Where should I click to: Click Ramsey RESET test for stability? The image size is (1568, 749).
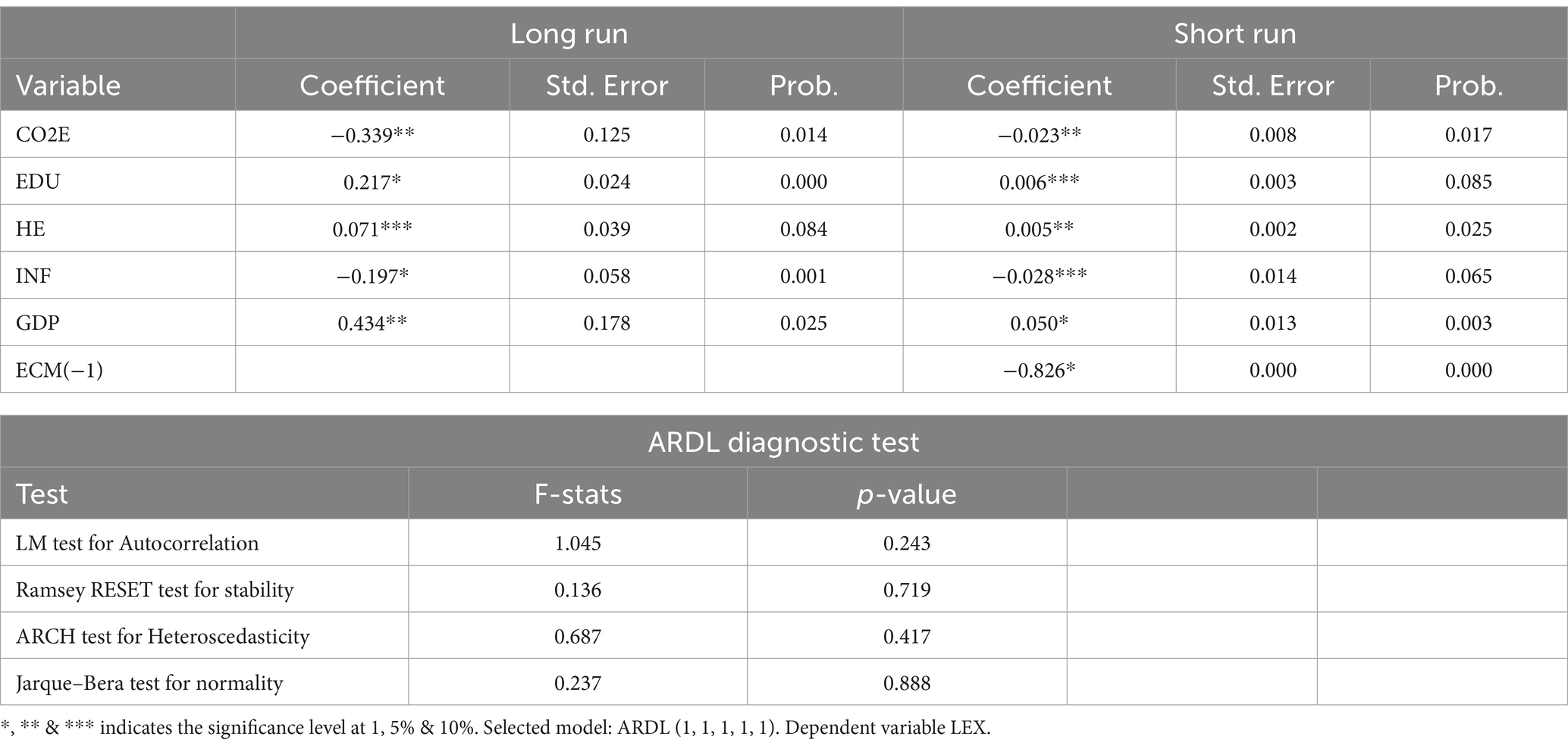[x=155, y=590]
